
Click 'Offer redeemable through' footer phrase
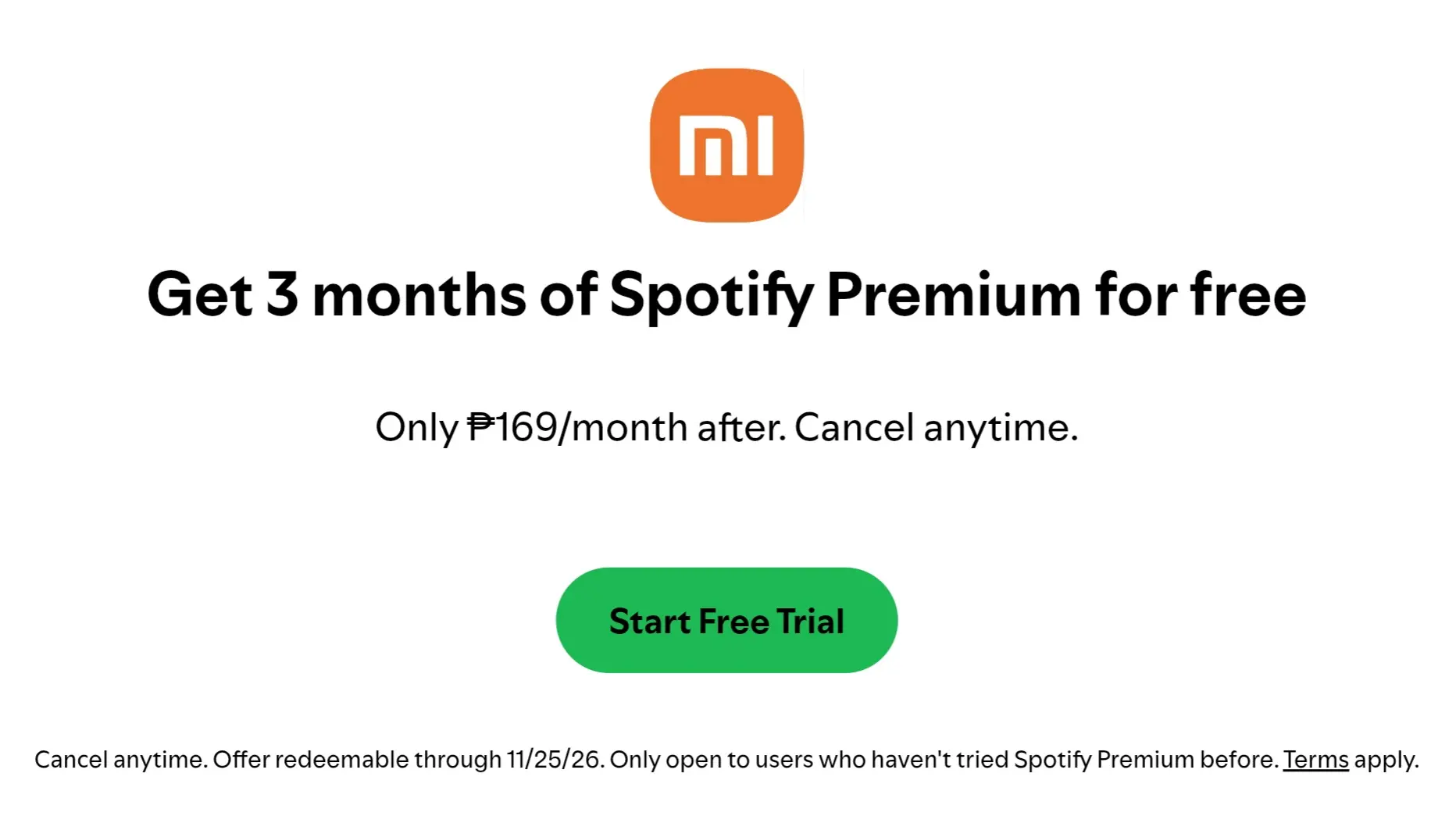pos(358,760)
